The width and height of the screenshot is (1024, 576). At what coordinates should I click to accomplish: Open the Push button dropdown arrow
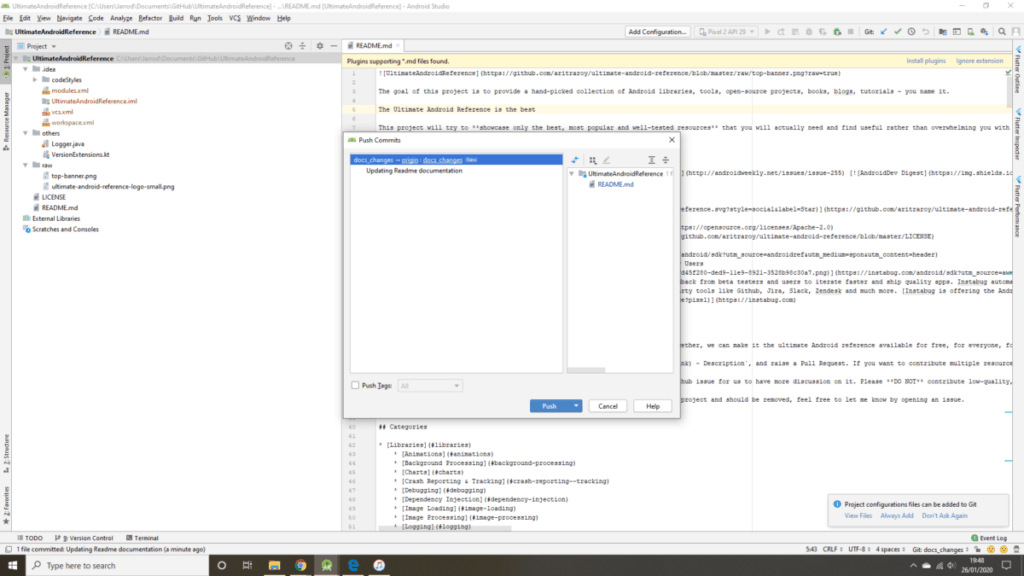click(576, 406)
